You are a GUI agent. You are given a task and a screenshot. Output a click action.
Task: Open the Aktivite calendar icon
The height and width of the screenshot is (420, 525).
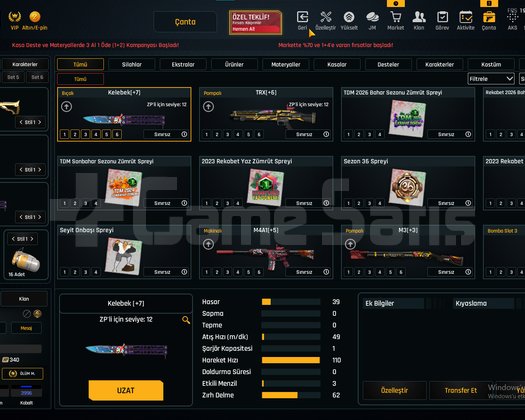466,17
